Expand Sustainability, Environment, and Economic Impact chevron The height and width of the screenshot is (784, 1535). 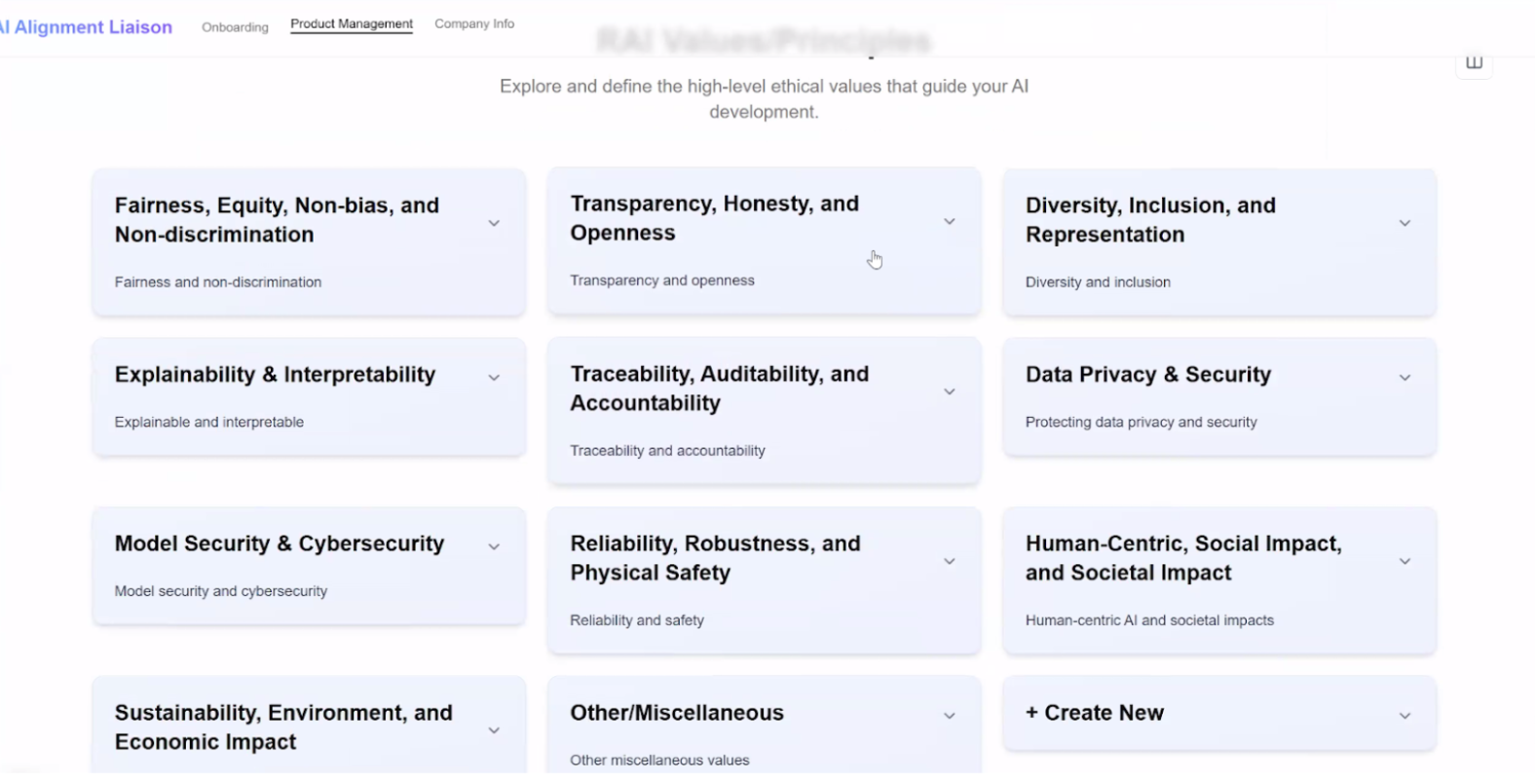(494, 729)
